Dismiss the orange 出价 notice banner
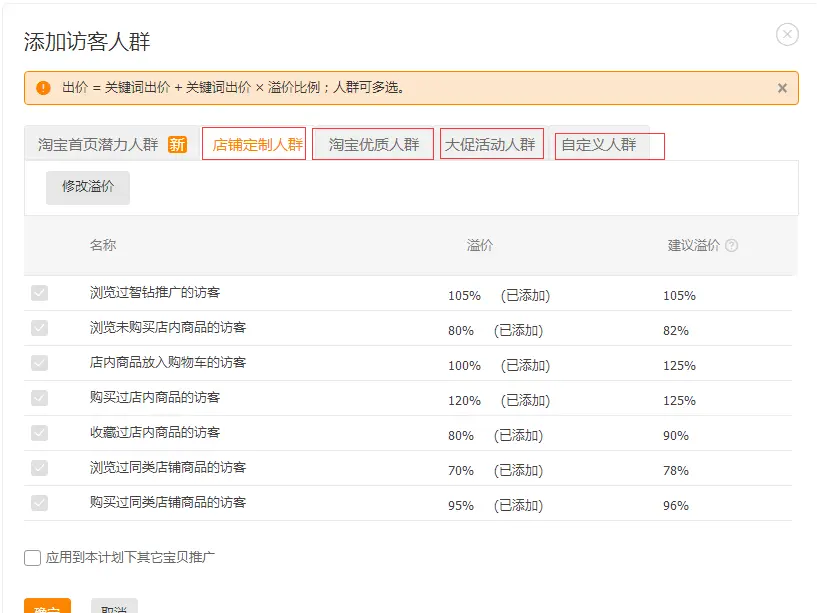This screenshot has width=817, height=613. [x=782, y=88]
